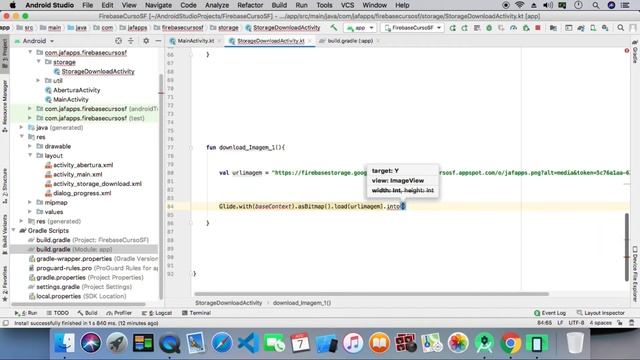Open the Logcat tool window

pyautogui.click(x=157, y=313)
